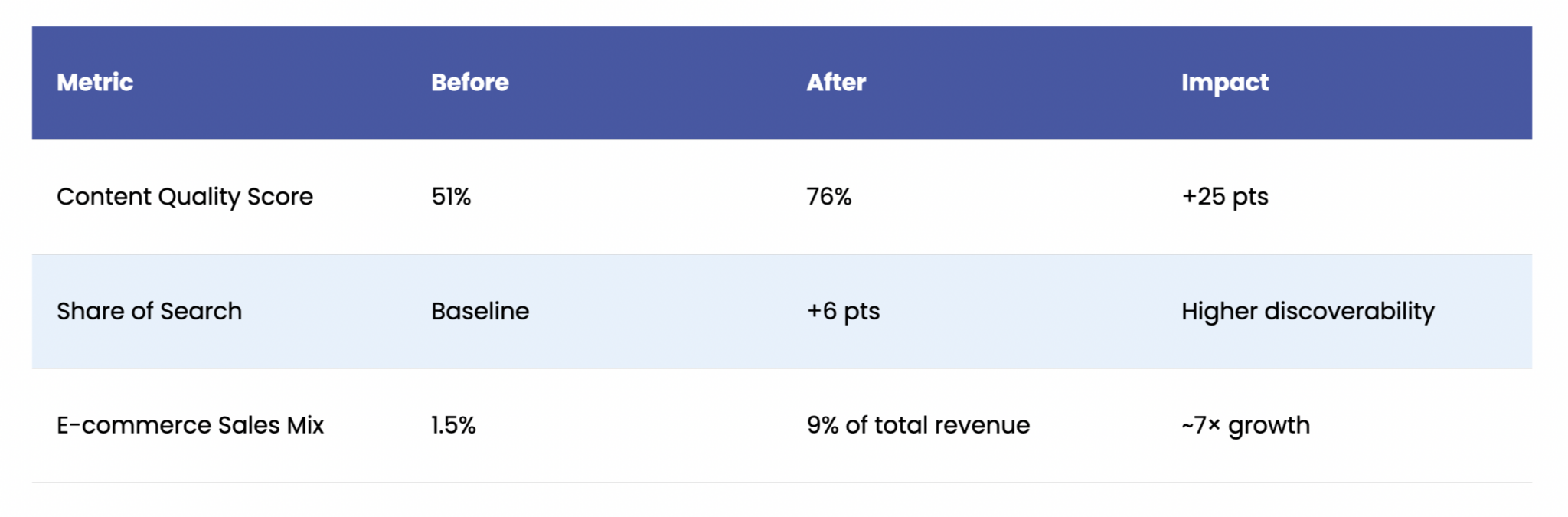Click the Metric column header
This screenshot has width=1568, height=517.
click(x=95, y=82)
